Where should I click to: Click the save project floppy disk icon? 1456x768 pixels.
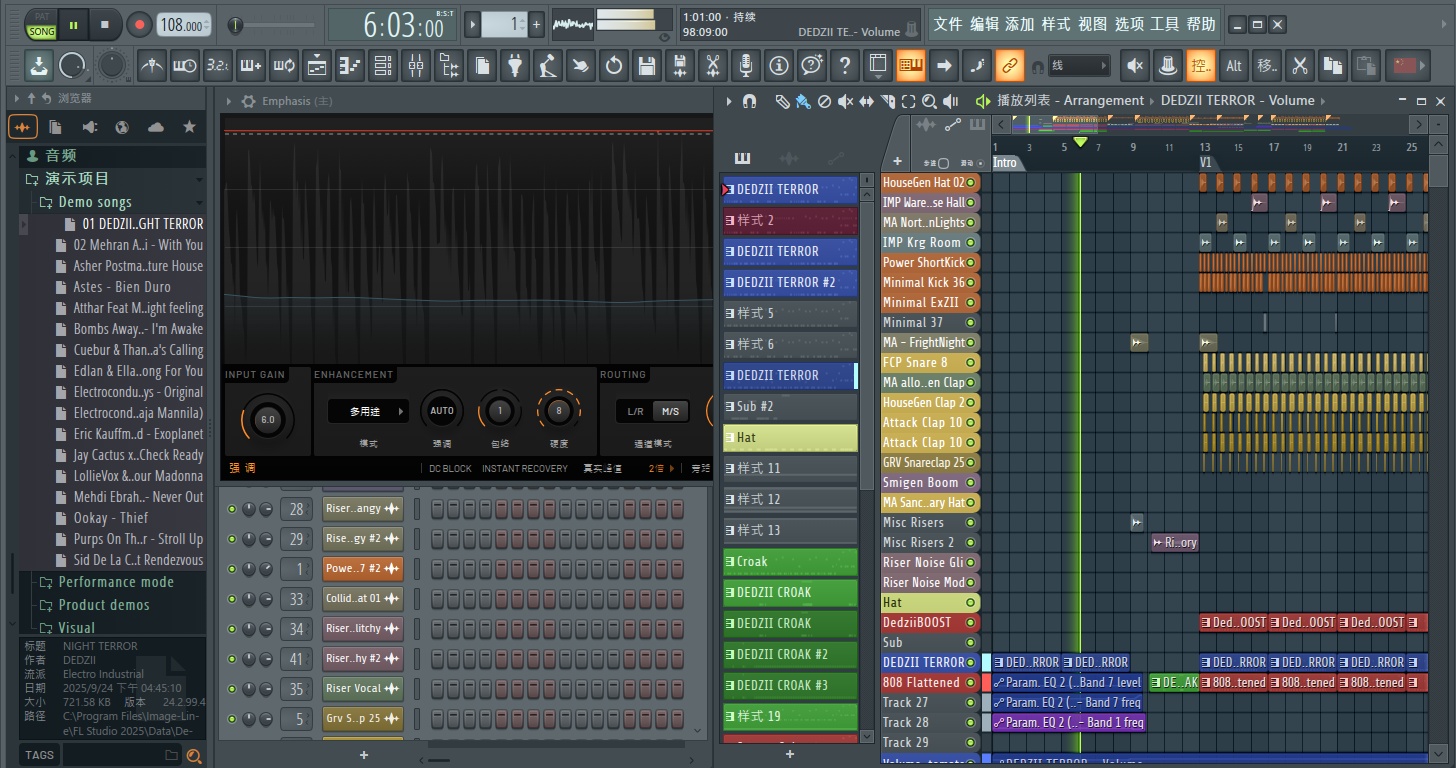tap(647, 66)
